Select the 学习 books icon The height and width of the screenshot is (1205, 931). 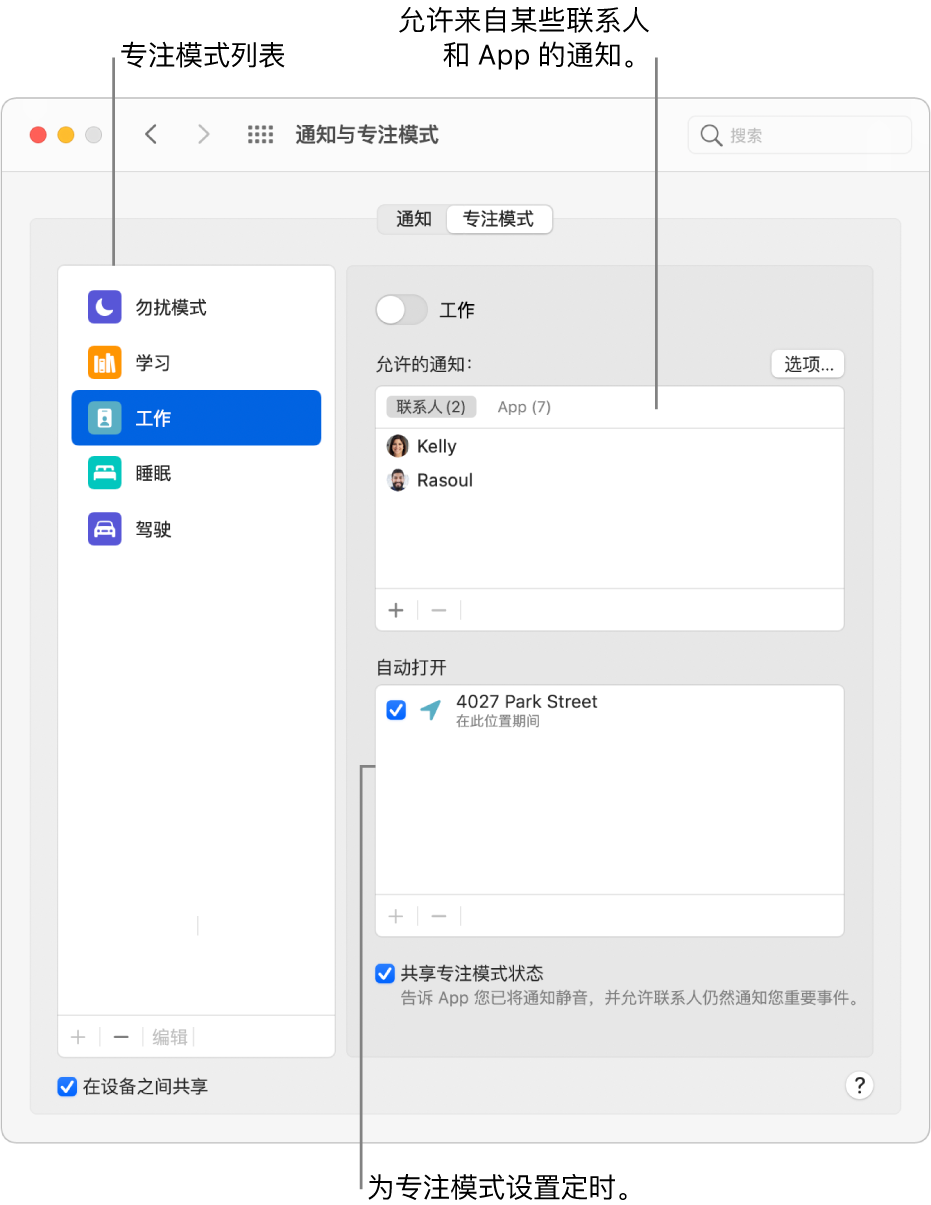[104, 362]
